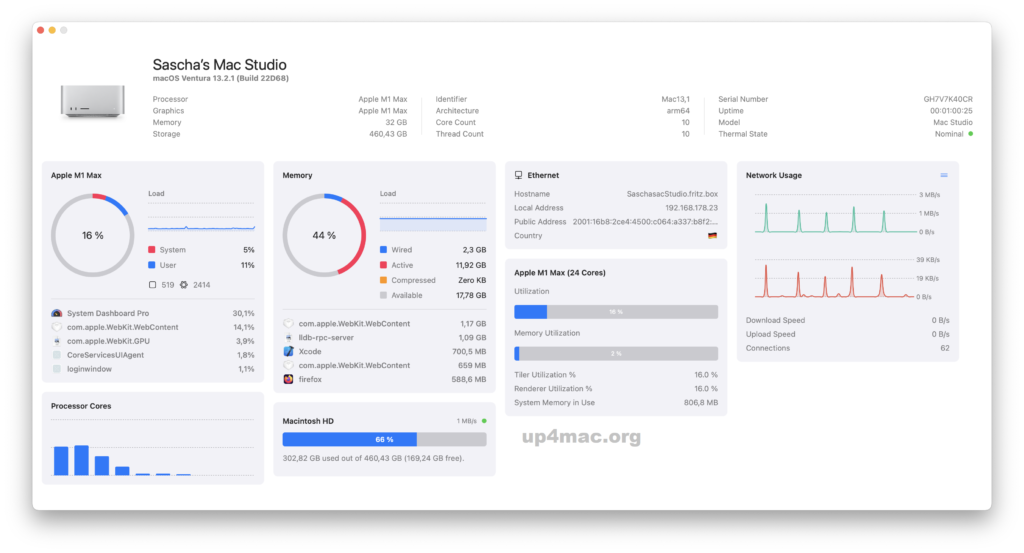Viewport: 1024px width, 553px height.
Task: Select the CoreServicesUIAgent 1,8% row
Action: tap(152, 355)
